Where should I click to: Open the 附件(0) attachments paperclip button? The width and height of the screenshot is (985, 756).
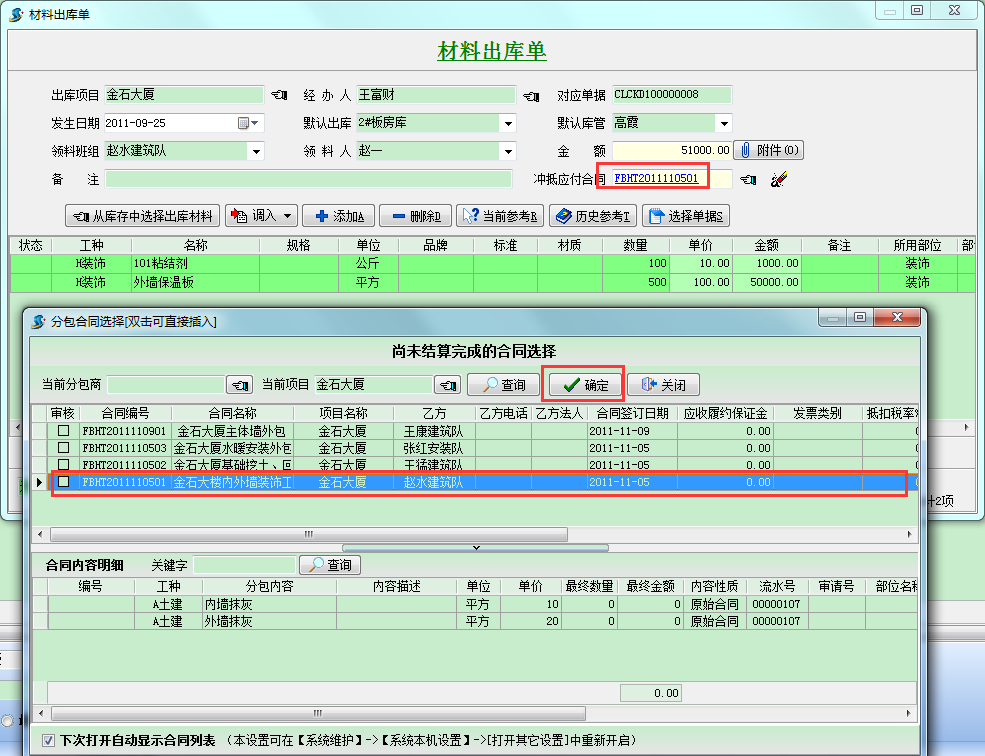(768, 150)
